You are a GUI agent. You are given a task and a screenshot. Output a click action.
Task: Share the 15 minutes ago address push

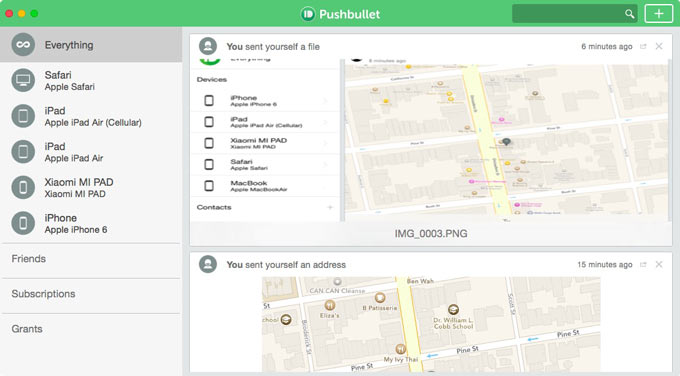click(x=643, y=265)
